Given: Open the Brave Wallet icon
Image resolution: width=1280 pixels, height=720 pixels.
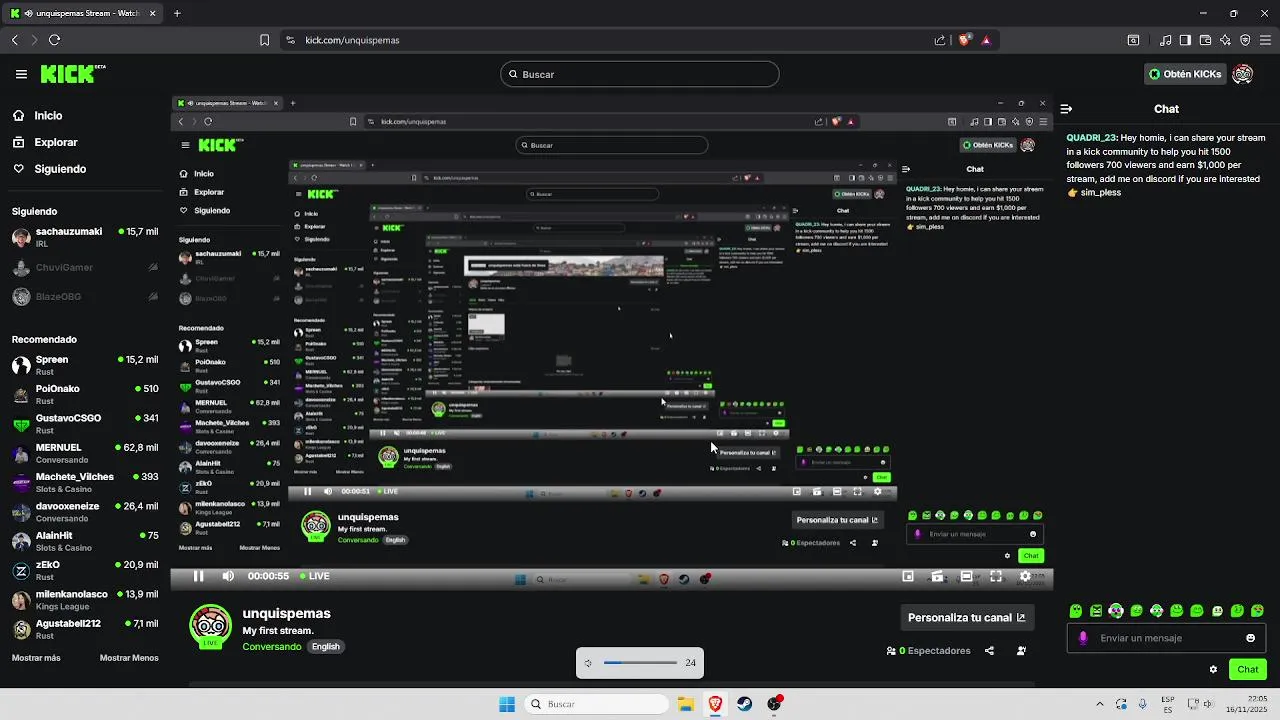Looking at the screenshot, I should (1205, 40).
